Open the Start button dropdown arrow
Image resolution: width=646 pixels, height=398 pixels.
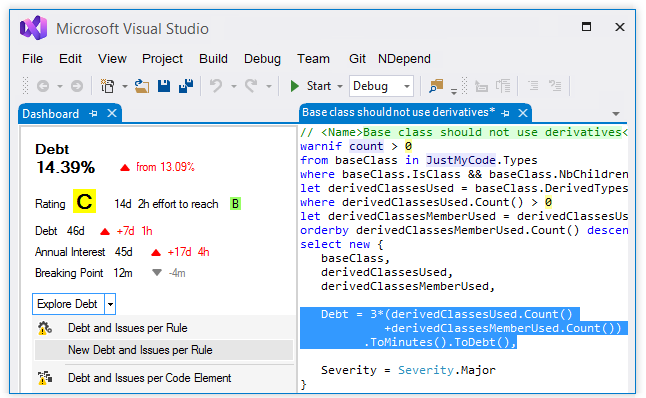[x=340, y=86]
